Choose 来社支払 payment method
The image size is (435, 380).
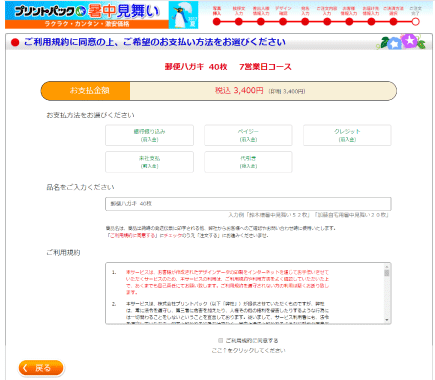[149, 162]
